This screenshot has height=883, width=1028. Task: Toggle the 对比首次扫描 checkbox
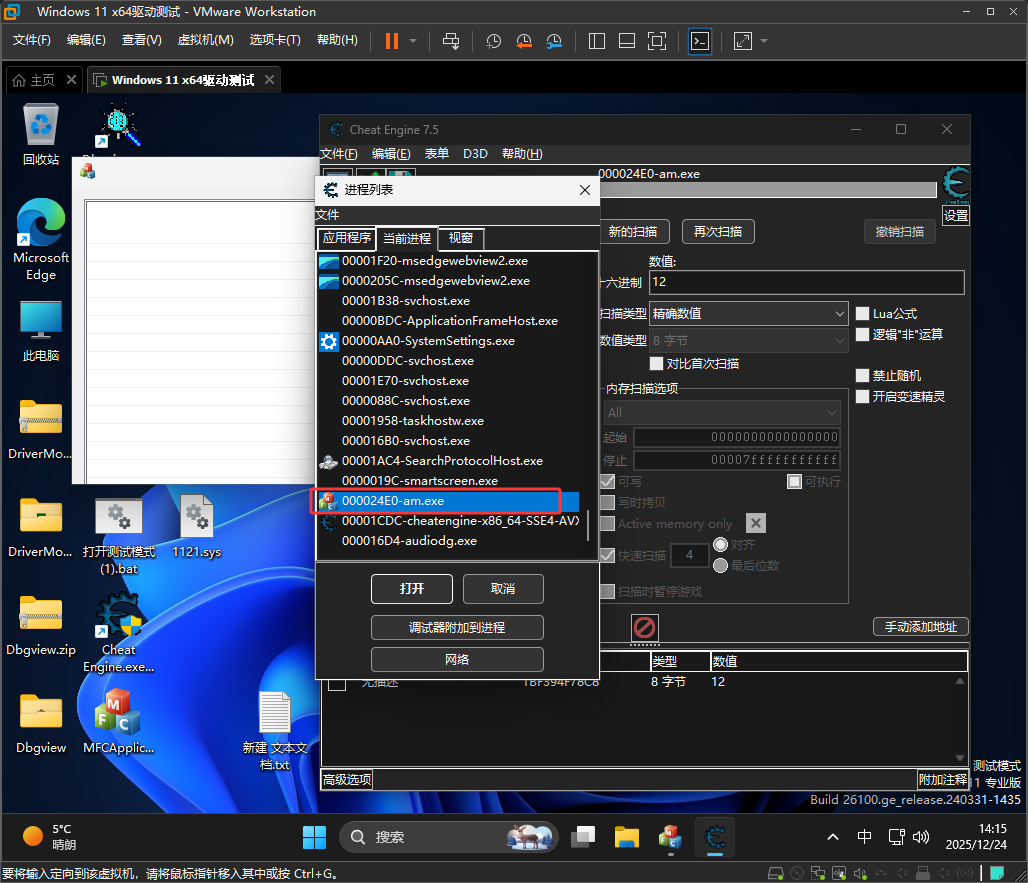tap(656, 363)
